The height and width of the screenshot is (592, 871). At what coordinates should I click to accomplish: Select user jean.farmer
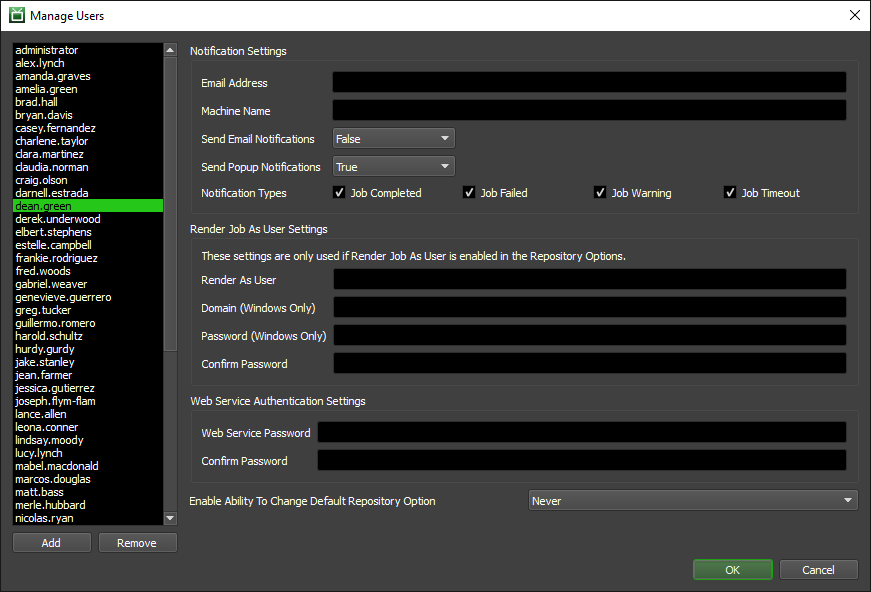[x=88, y=375]
